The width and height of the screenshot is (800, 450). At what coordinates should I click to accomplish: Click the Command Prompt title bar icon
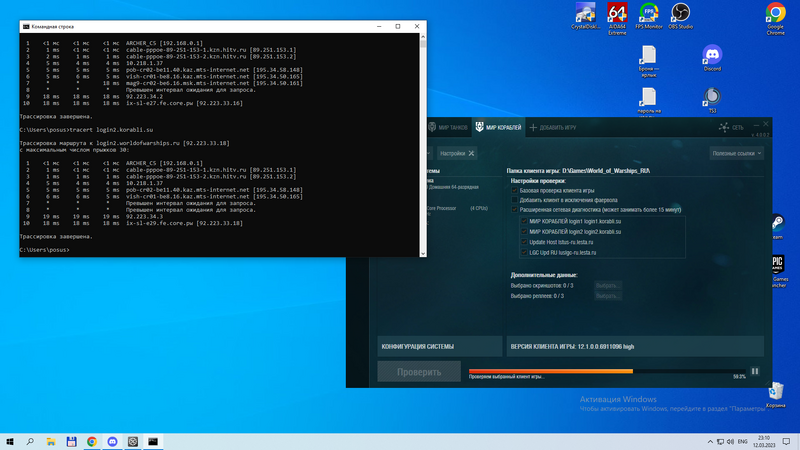click(26, 27)
